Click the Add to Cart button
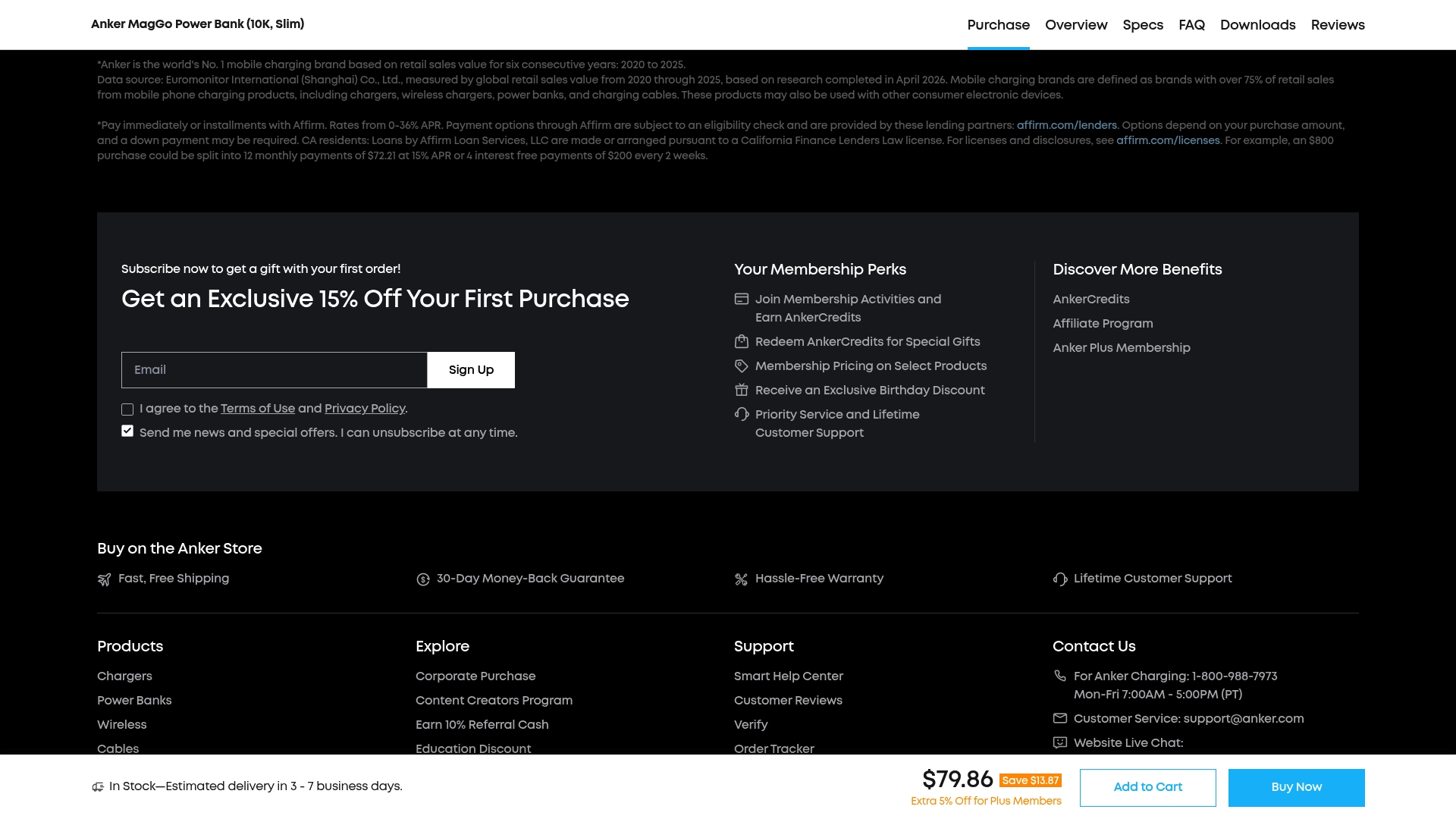Image resolution: width=1456 pixels, height=819 pixels. (1147, 787)
